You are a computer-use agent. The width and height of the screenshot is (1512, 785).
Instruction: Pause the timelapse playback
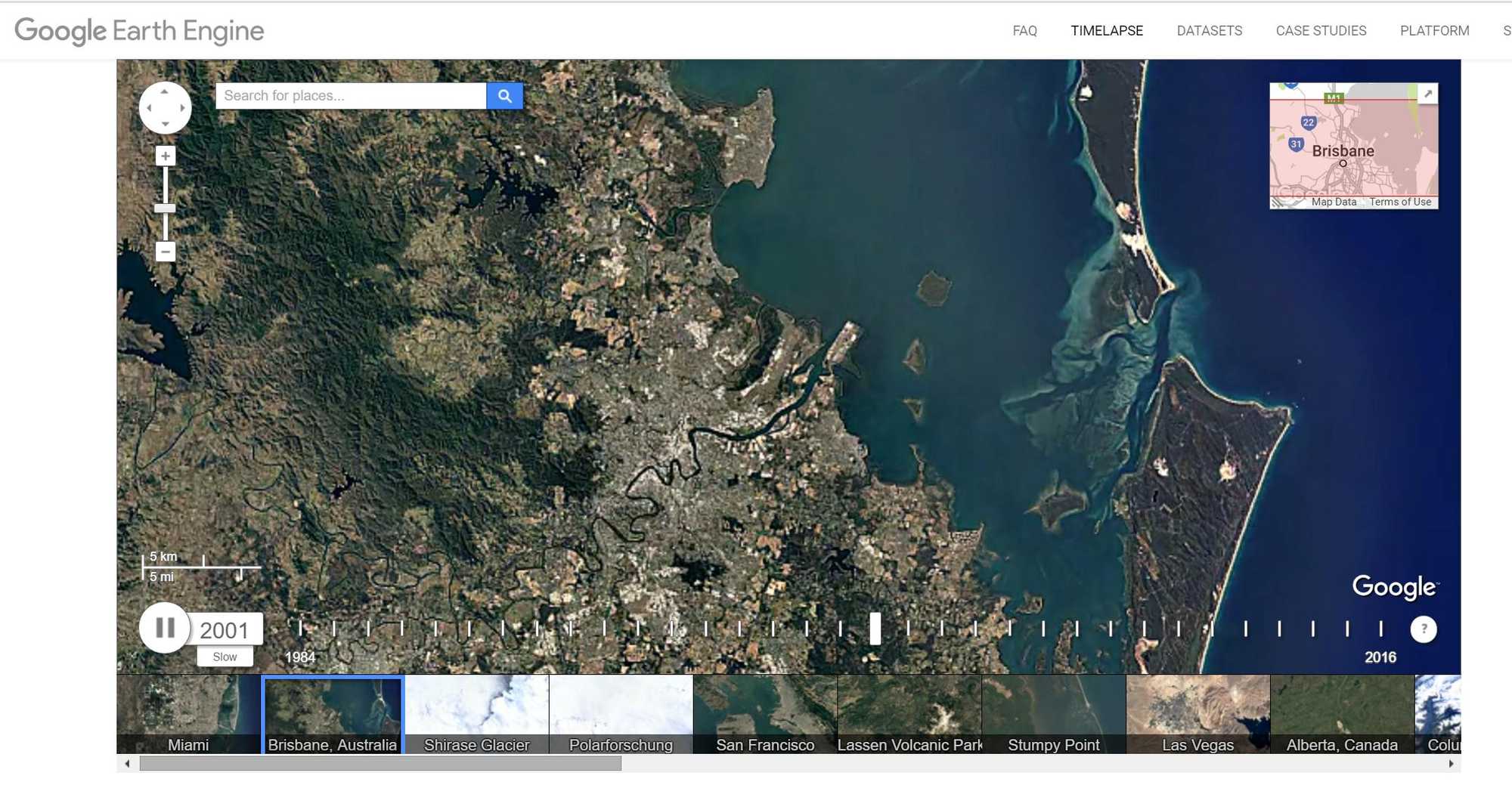click(x=165, y=628)
